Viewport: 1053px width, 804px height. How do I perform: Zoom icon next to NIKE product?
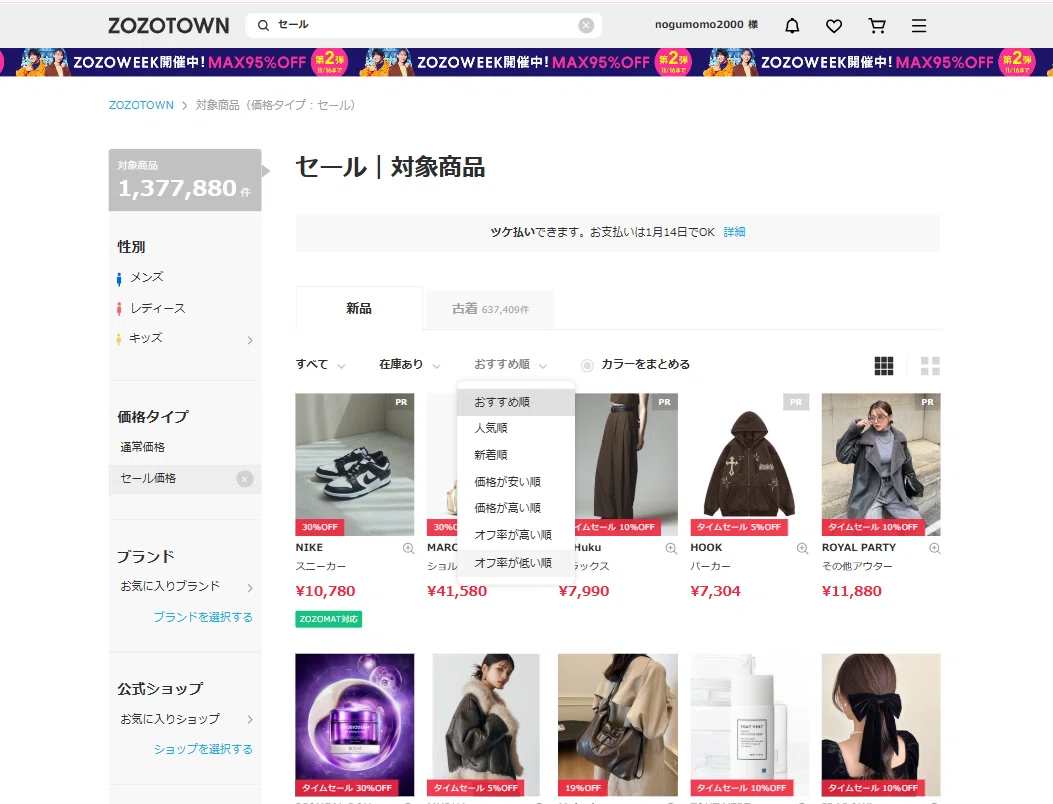tap(408, 548)
